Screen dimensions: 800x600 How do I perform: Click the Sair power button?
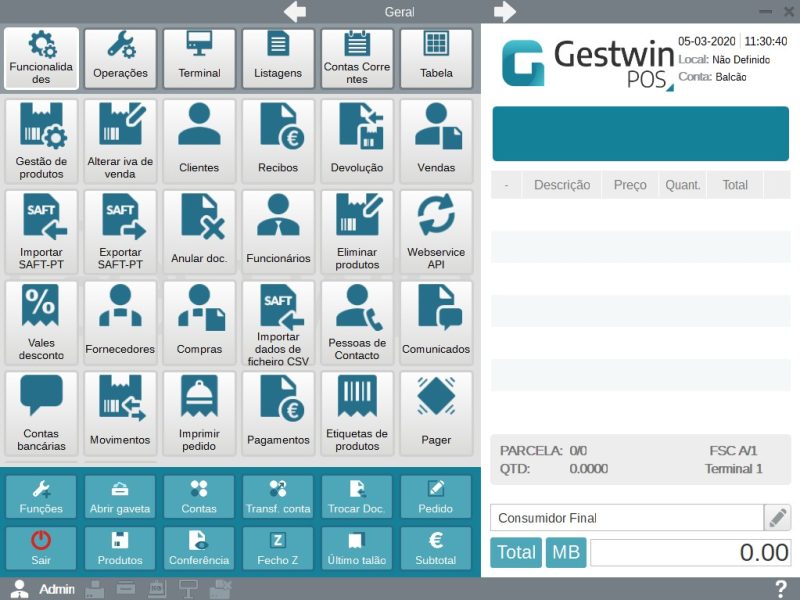[41, 549]
